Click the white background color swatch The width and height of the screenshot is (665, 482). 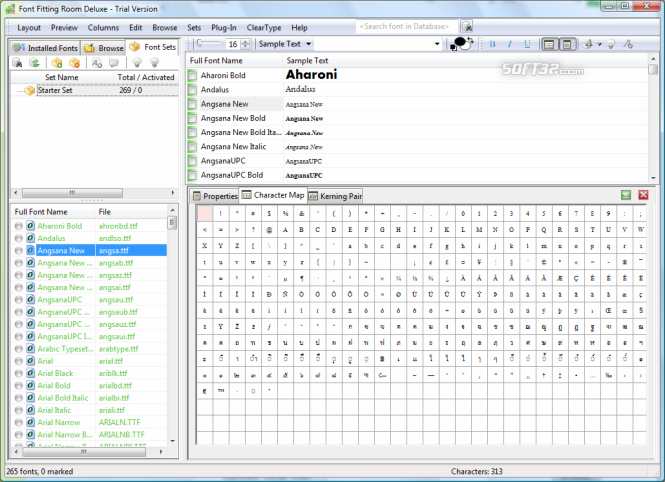click(465, 45)
